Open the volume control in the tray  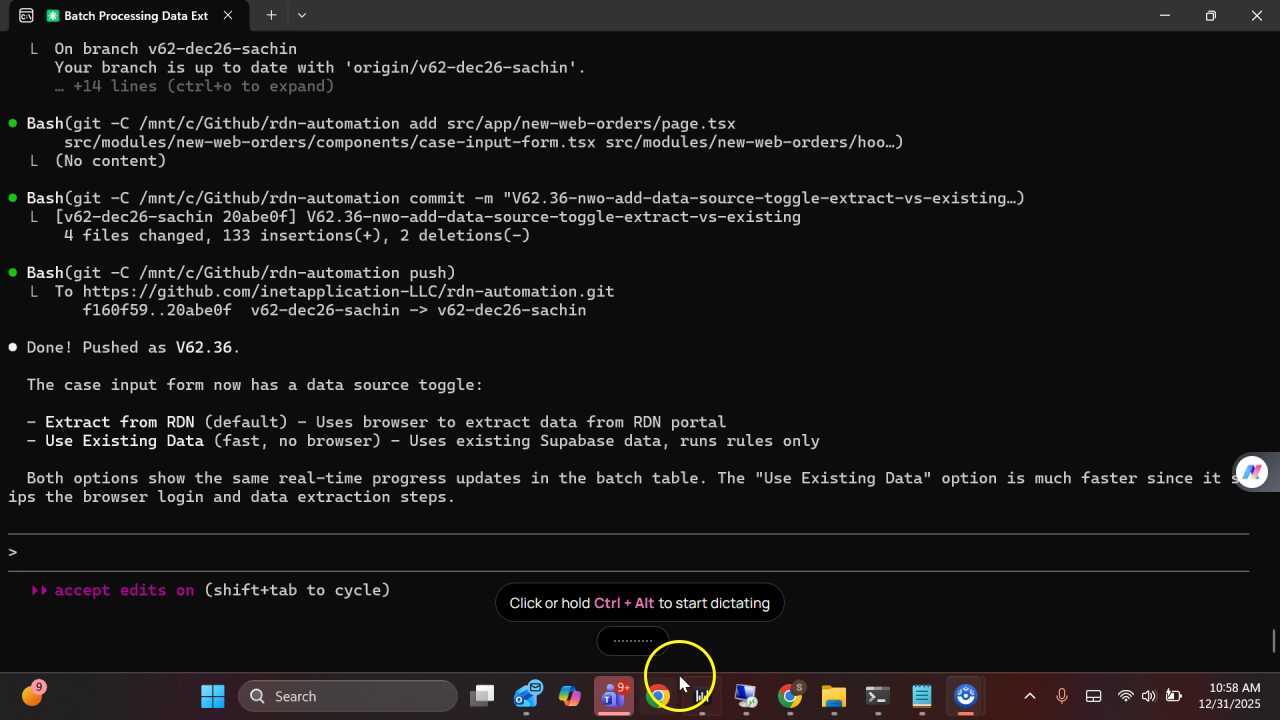coord(1148,696)
